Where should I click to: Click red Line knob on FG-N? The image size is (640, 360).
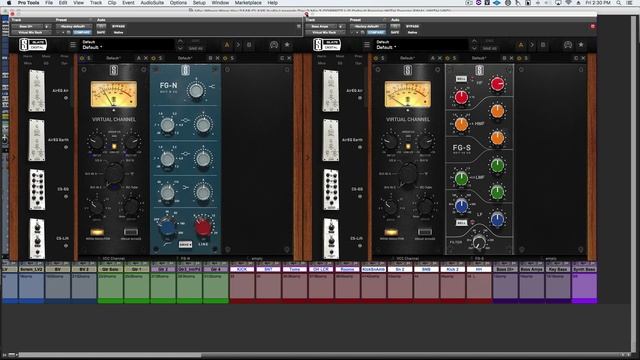coord(203,227)
